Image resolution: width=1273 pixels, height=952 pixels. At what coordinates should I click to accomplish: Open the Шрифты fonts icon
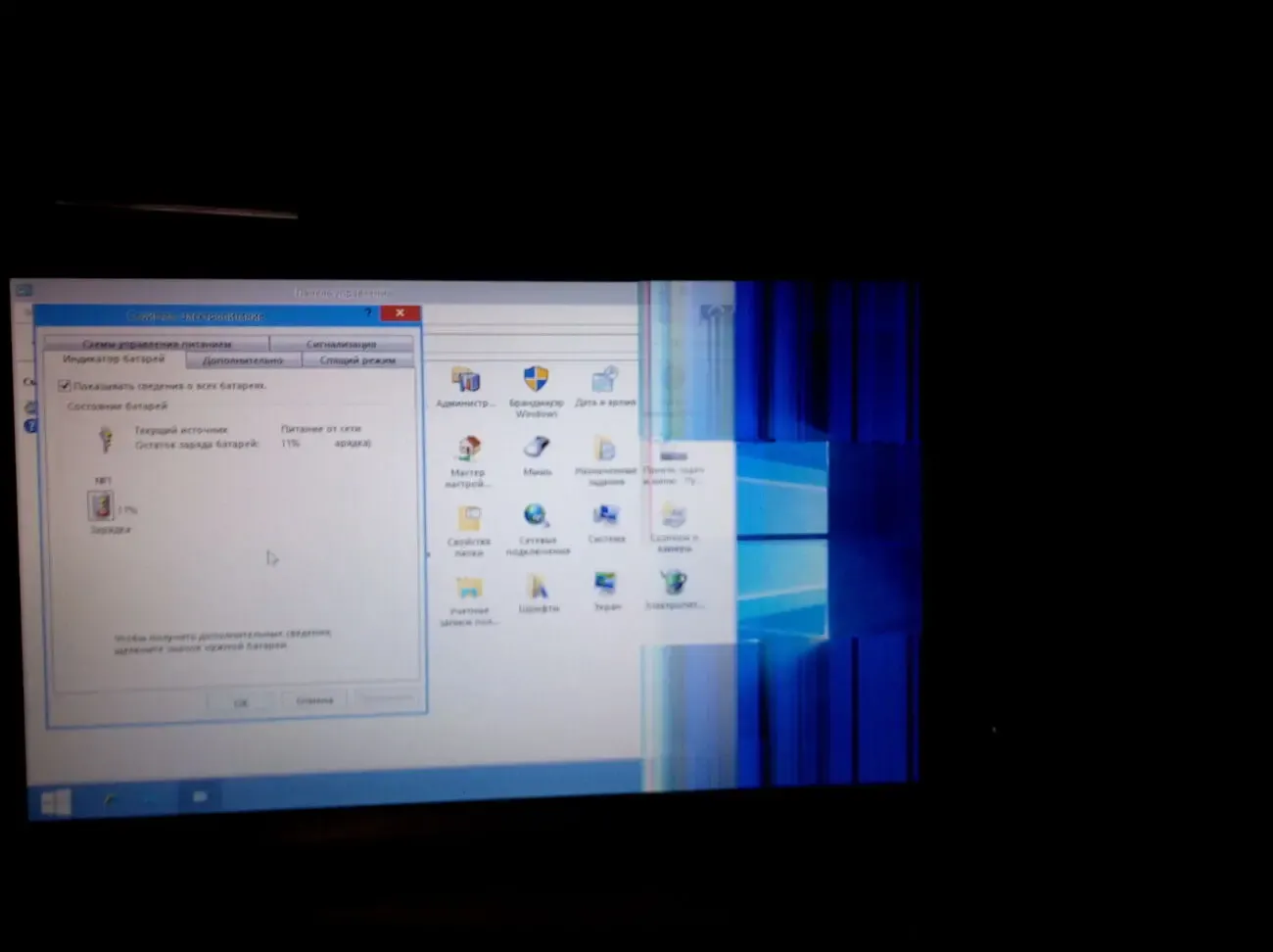pyautogui.click(x=538, y=586)
